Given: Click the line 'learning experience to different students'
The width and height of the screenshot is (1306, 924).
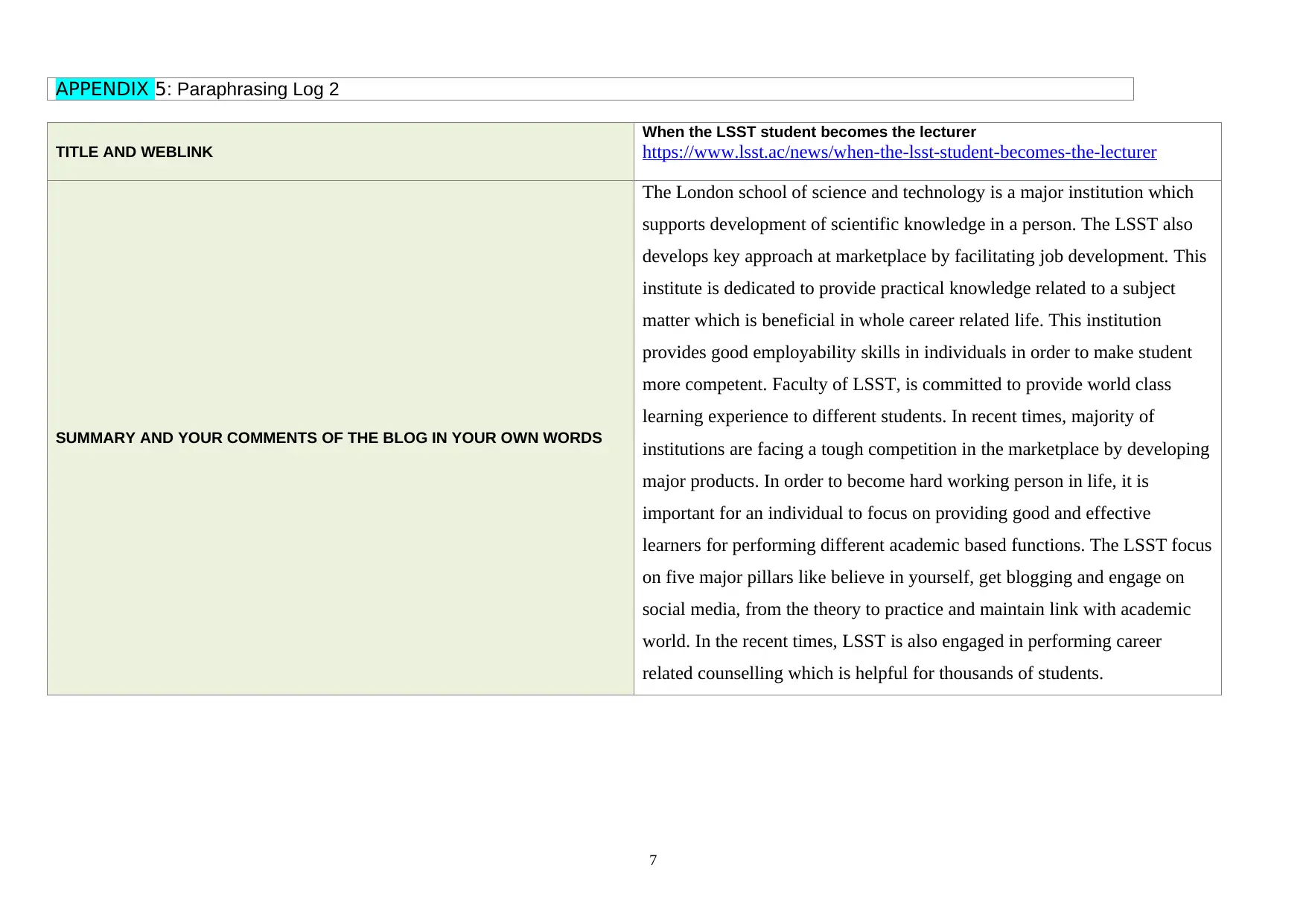Looking at the screenshot, I should pos(898,417).
